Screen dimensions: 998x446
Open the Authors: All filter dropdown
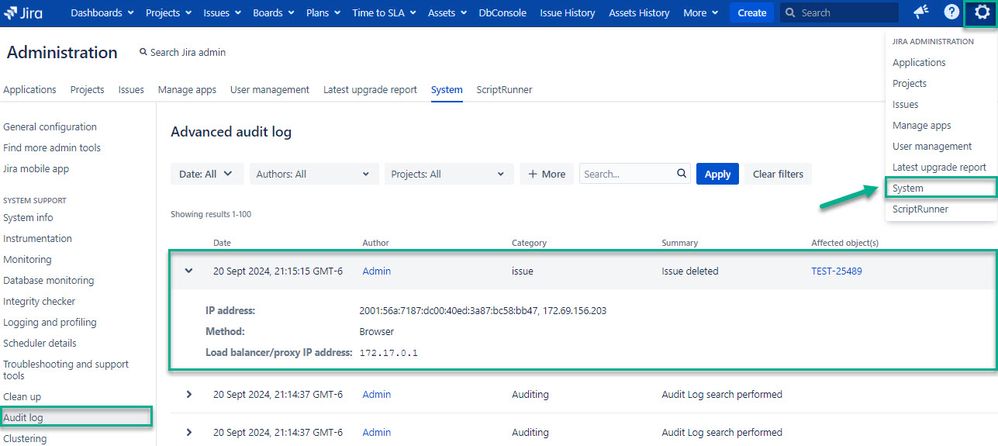tap(313, 174)
